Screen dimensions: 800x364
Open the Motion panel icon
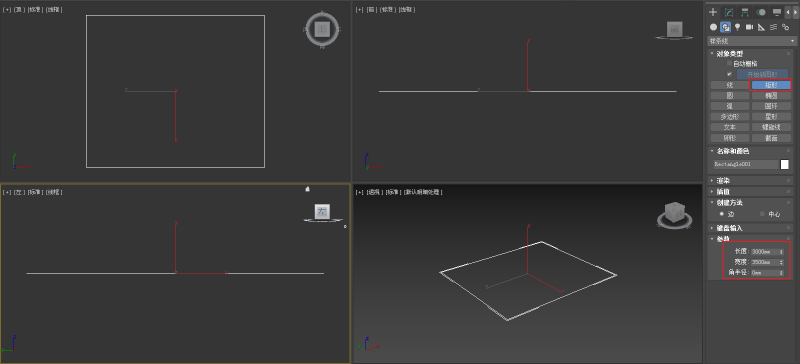click(x=761, y=12)
